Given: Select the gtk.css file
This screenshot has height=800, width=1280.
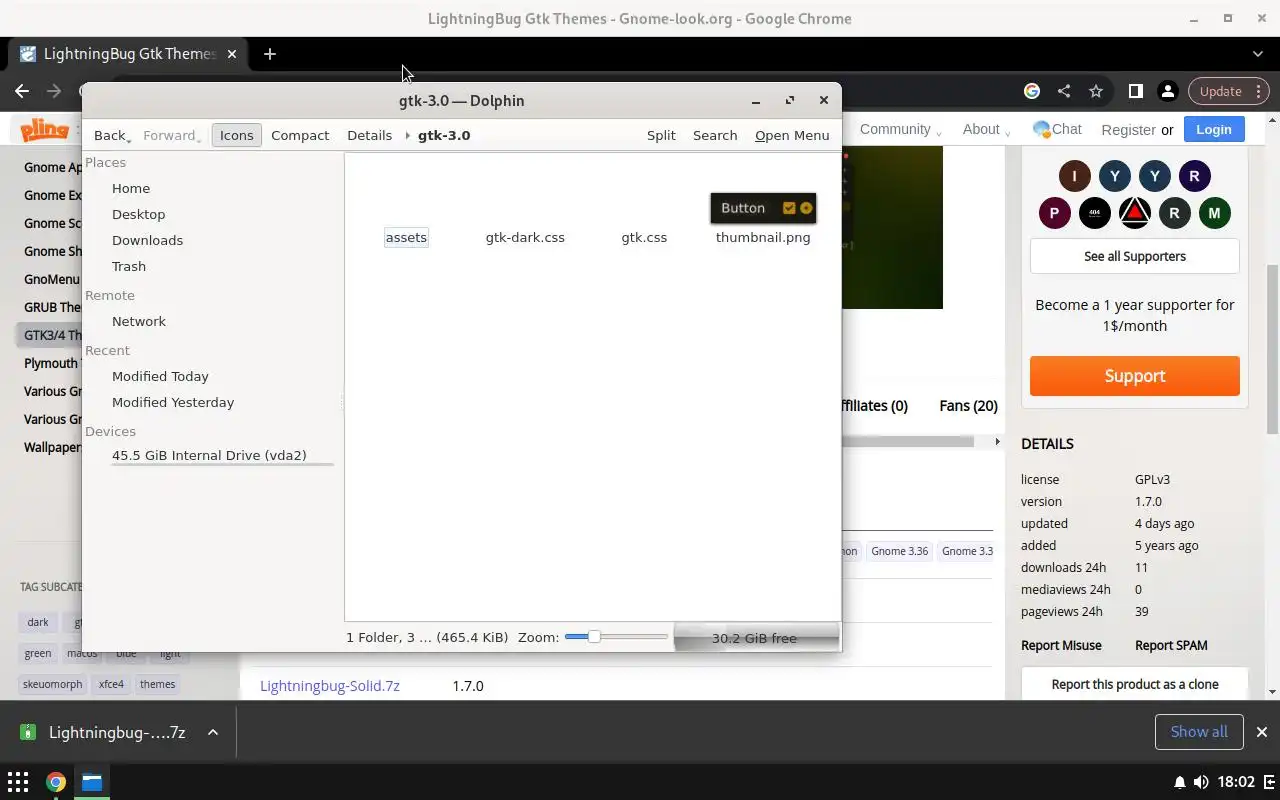Looking at the screenshot, I should coord(644,237).
